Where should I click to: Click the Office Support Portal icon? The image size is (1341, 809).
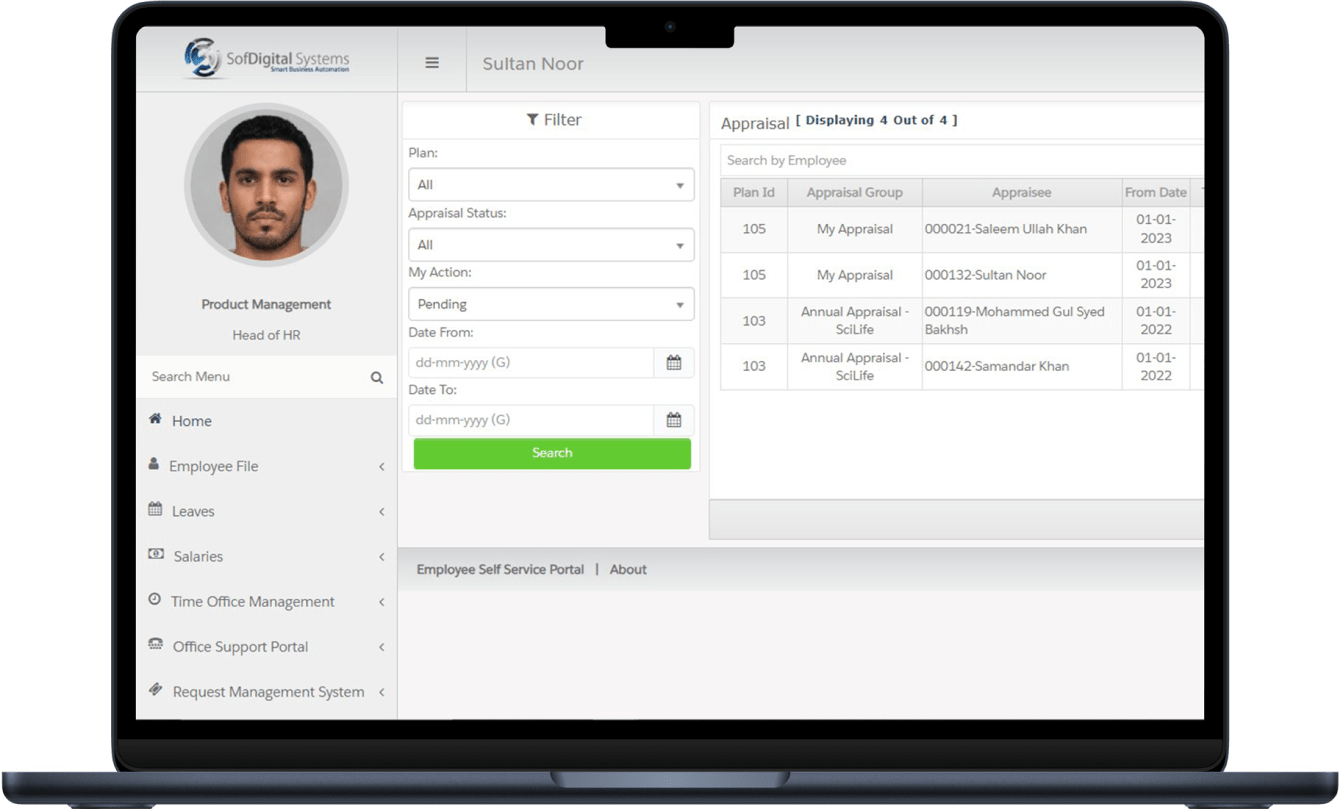click(x=154, y=645)
